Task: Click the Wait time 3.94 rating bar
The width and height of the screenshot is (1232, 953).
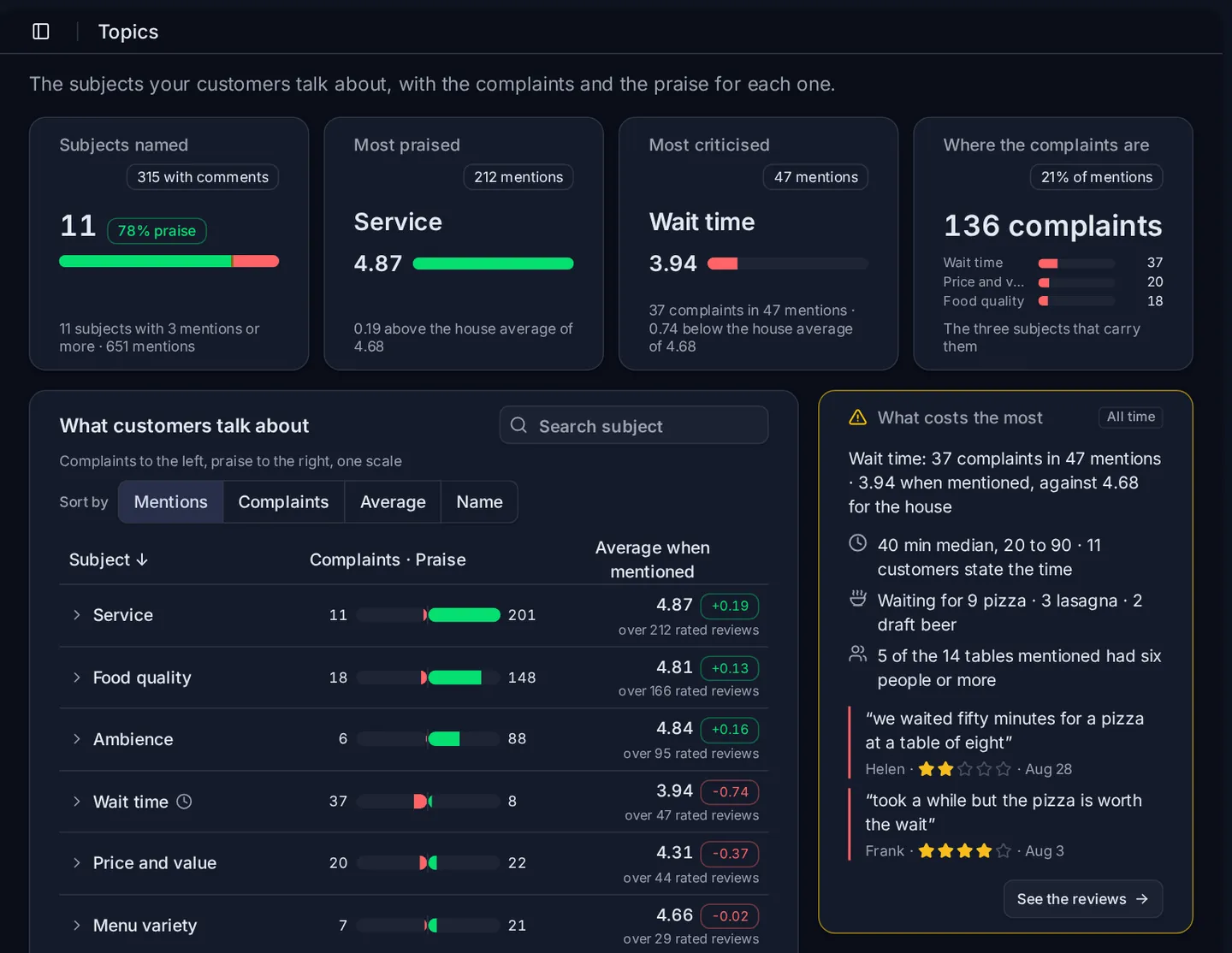Action: point(788,263)
